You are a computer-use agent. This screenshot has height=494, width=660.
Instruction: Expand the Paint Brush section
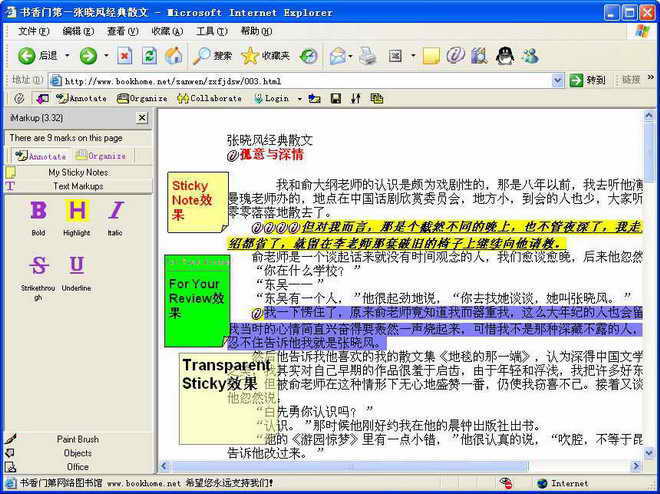click(77, 439)
